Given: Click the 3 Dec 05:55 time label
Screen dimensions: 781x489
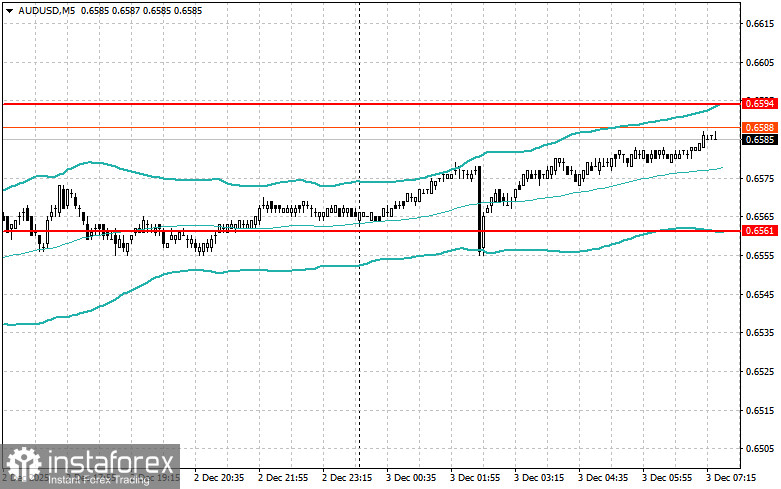Looking at the screenshot, I should 667,478.
